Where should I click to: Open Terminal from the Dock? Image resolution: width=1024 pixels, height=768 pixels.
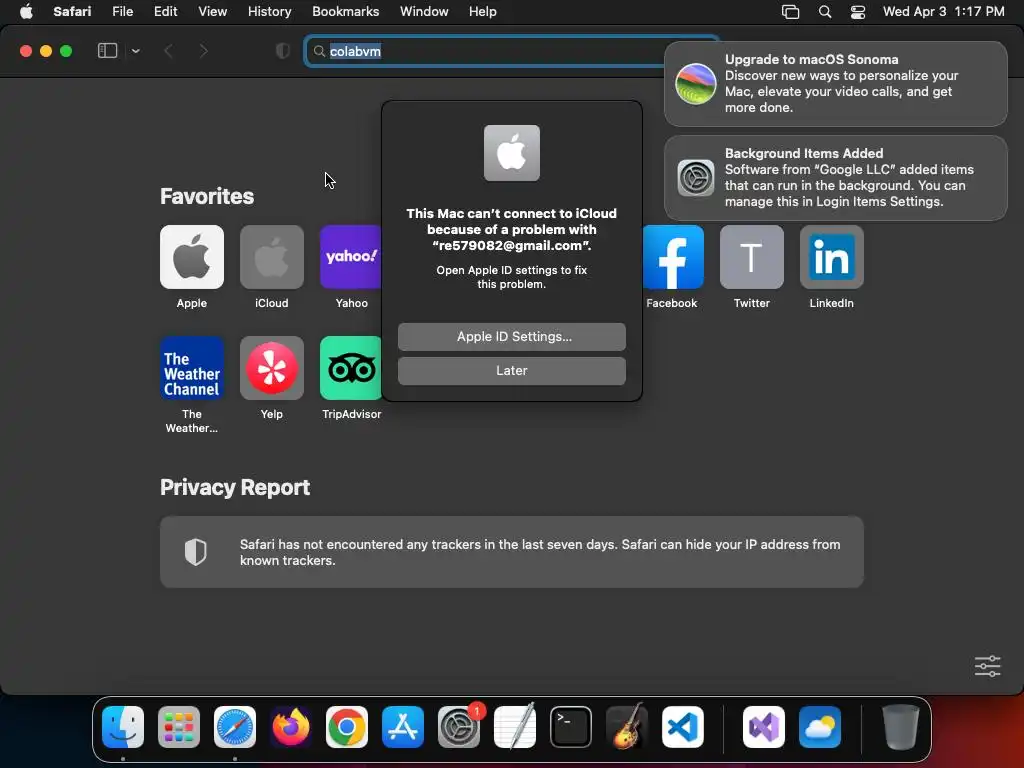coord(571,727)
